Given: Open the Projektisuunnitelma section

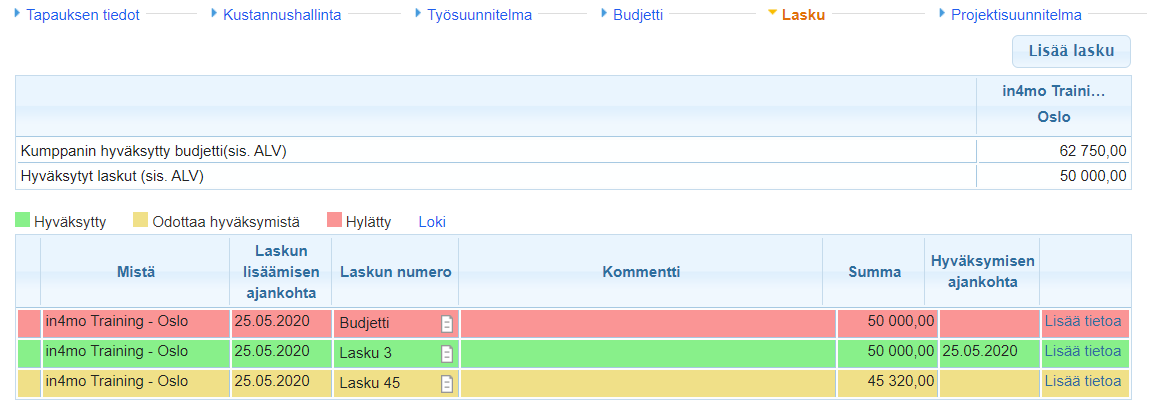Looking at the screenshot, I should click(1015, 15).
